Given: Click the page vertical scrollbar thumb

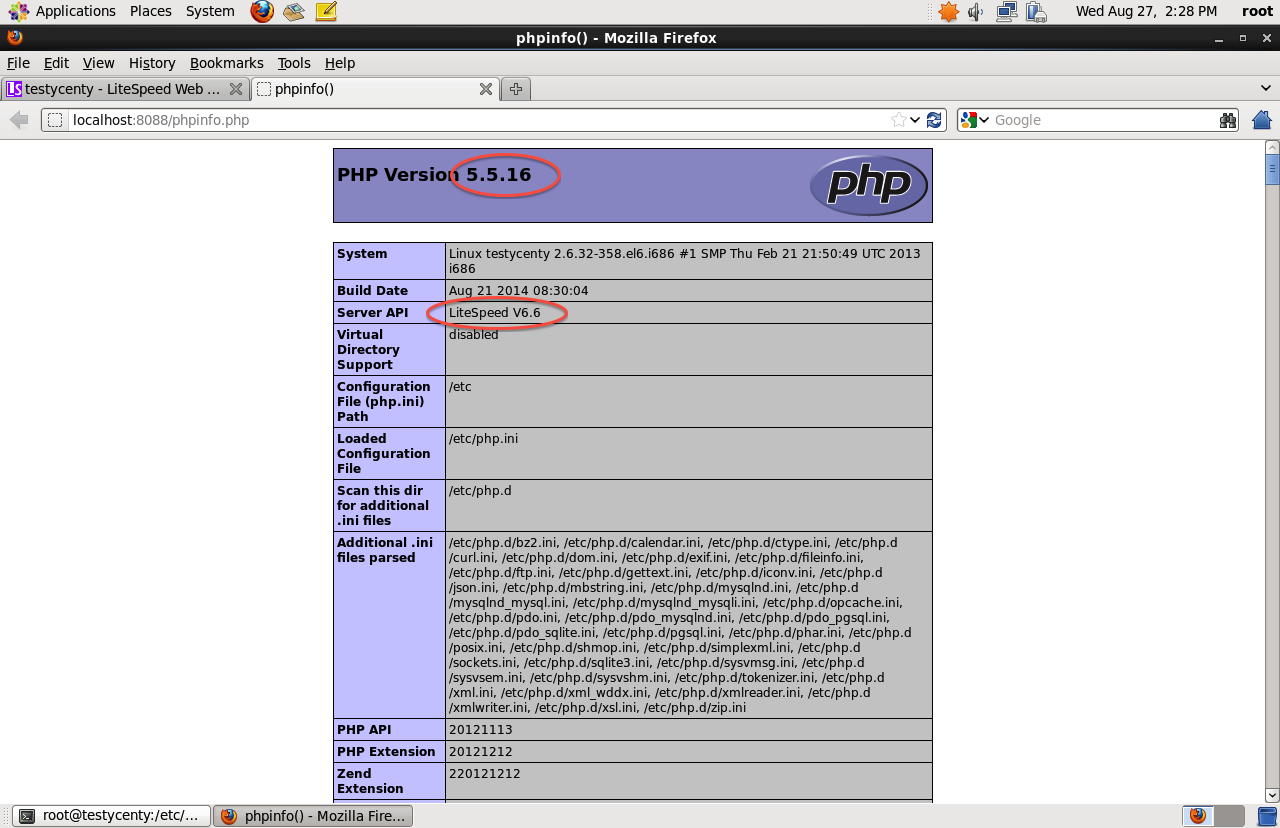Looking at the screenshot, I should (1272, 170).
